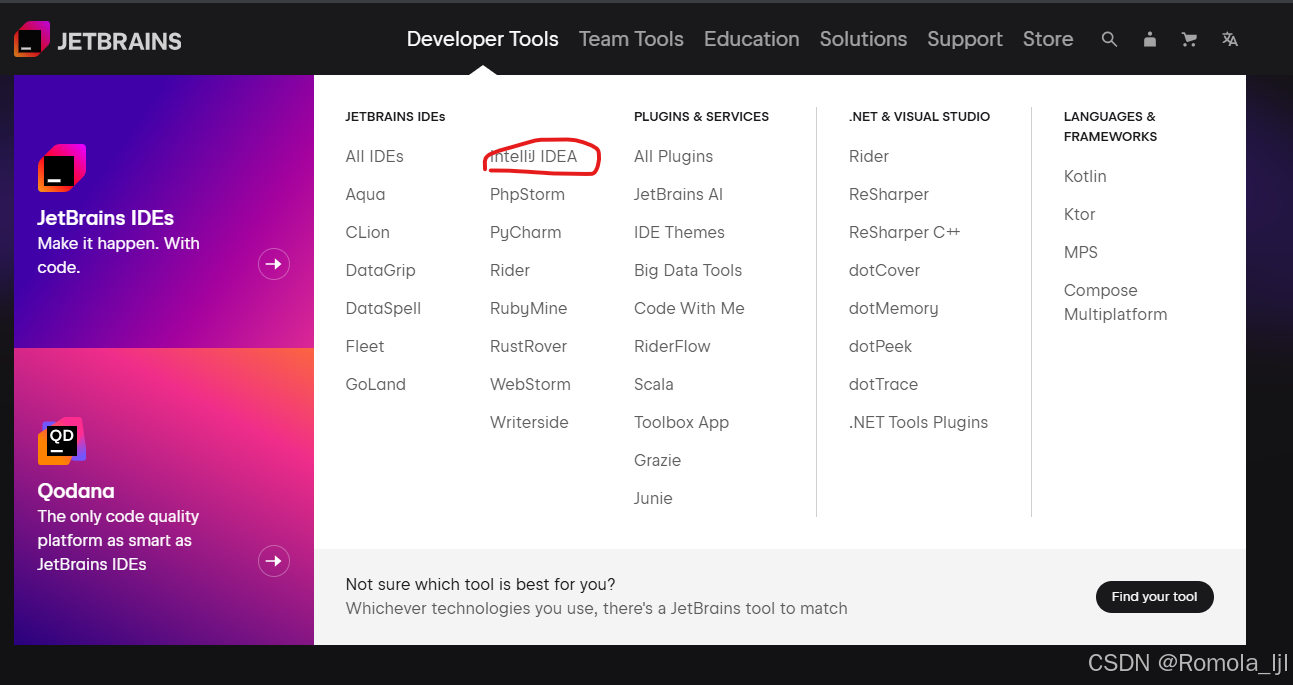
Task: Open the Compose Multiplatform link
Action: coord(1116,302)
